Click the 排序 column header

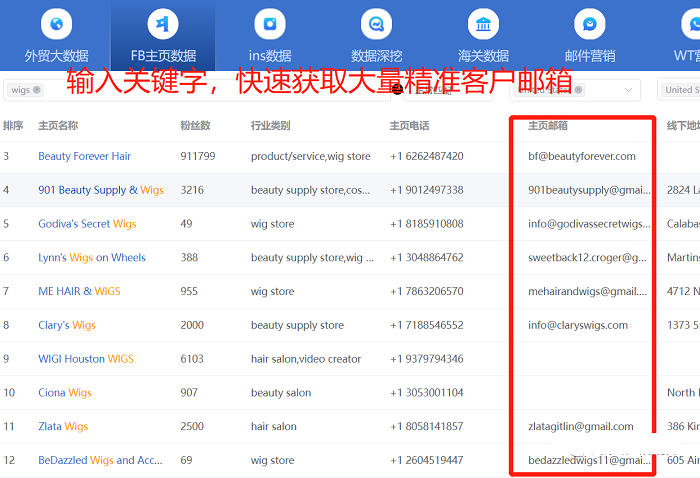click(13, 125)
